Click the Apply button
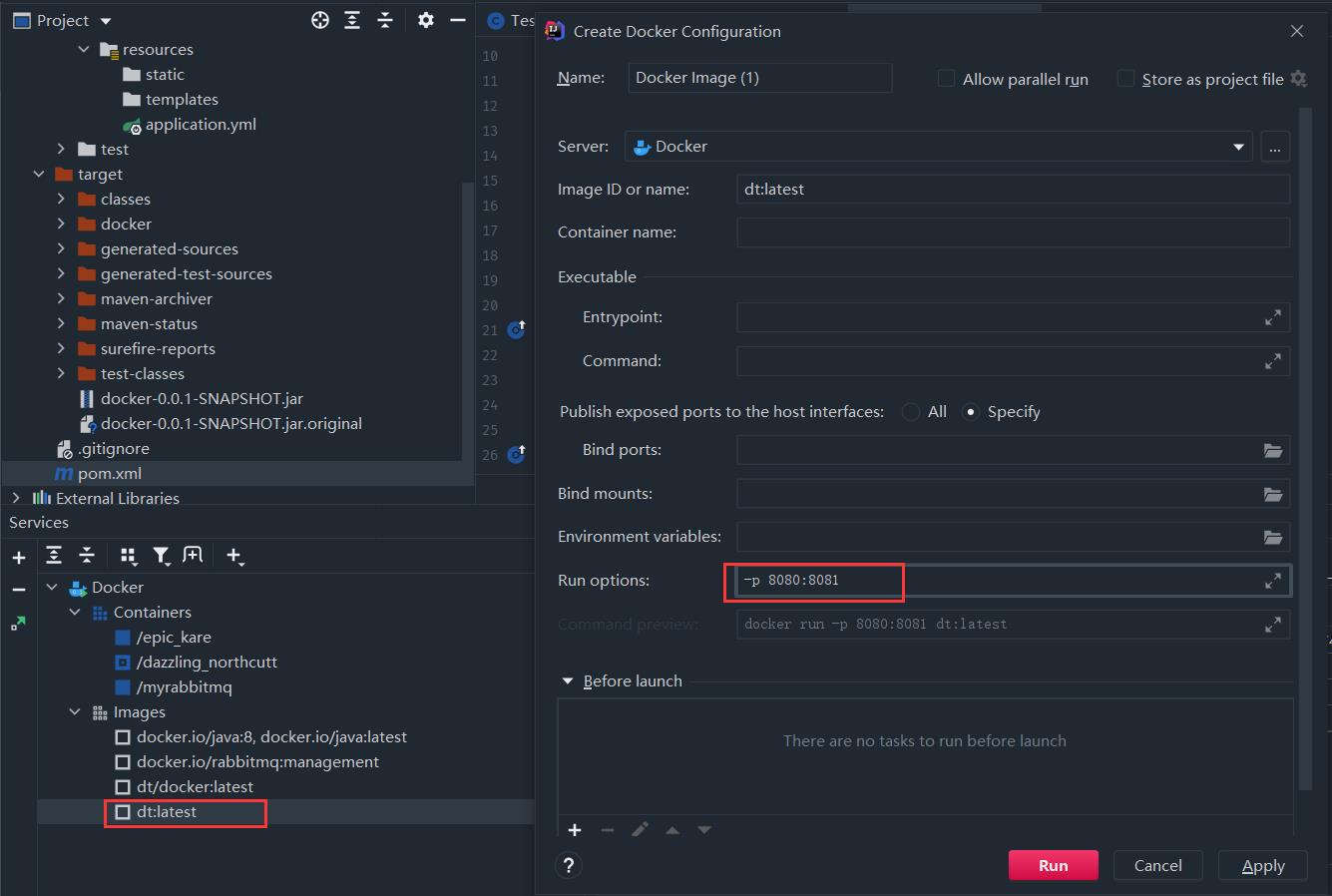The height and width of the screenshot is (896, 1332). [1263, 865]
